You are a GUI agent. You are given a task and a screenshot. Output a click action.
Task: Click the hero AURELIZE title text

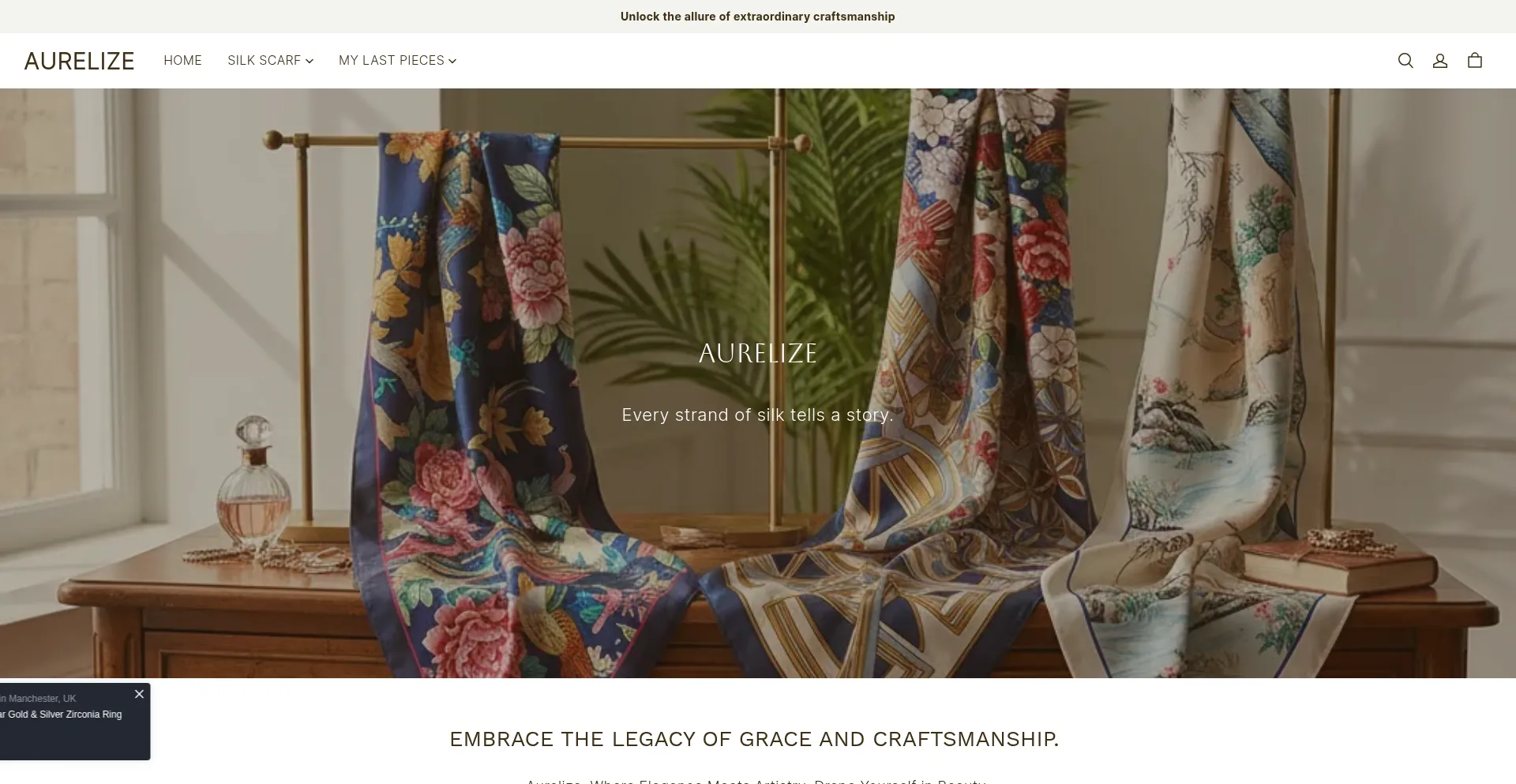tap(758, 353)
